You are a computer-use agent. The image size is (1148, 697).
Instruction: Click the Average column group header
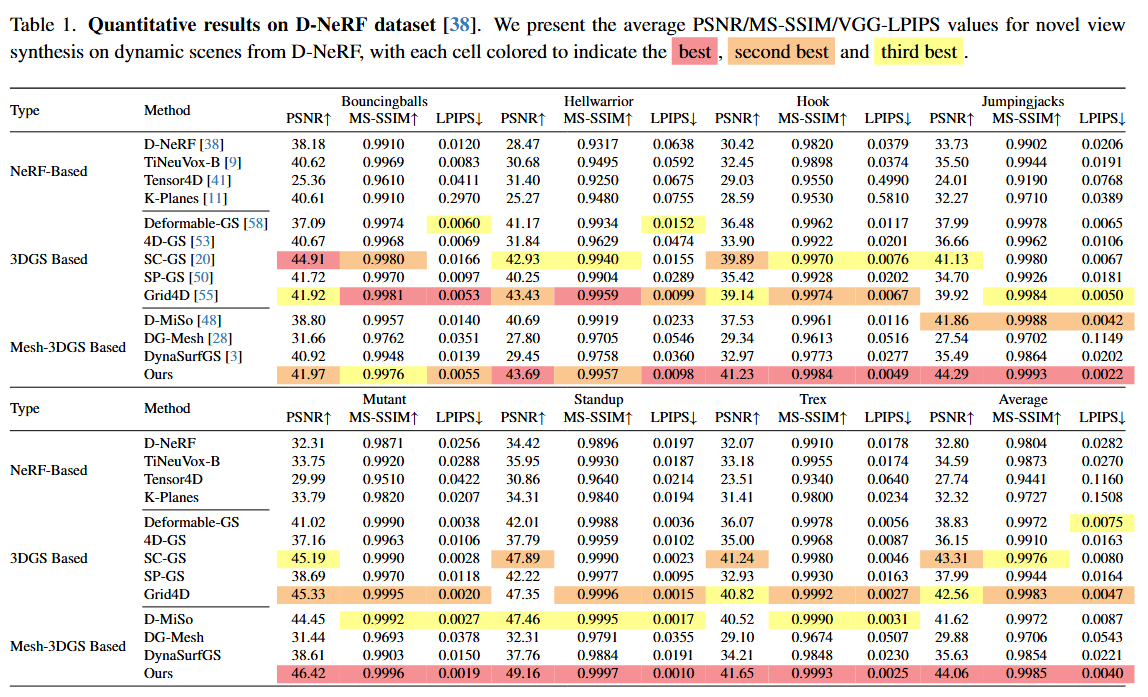1022,400
